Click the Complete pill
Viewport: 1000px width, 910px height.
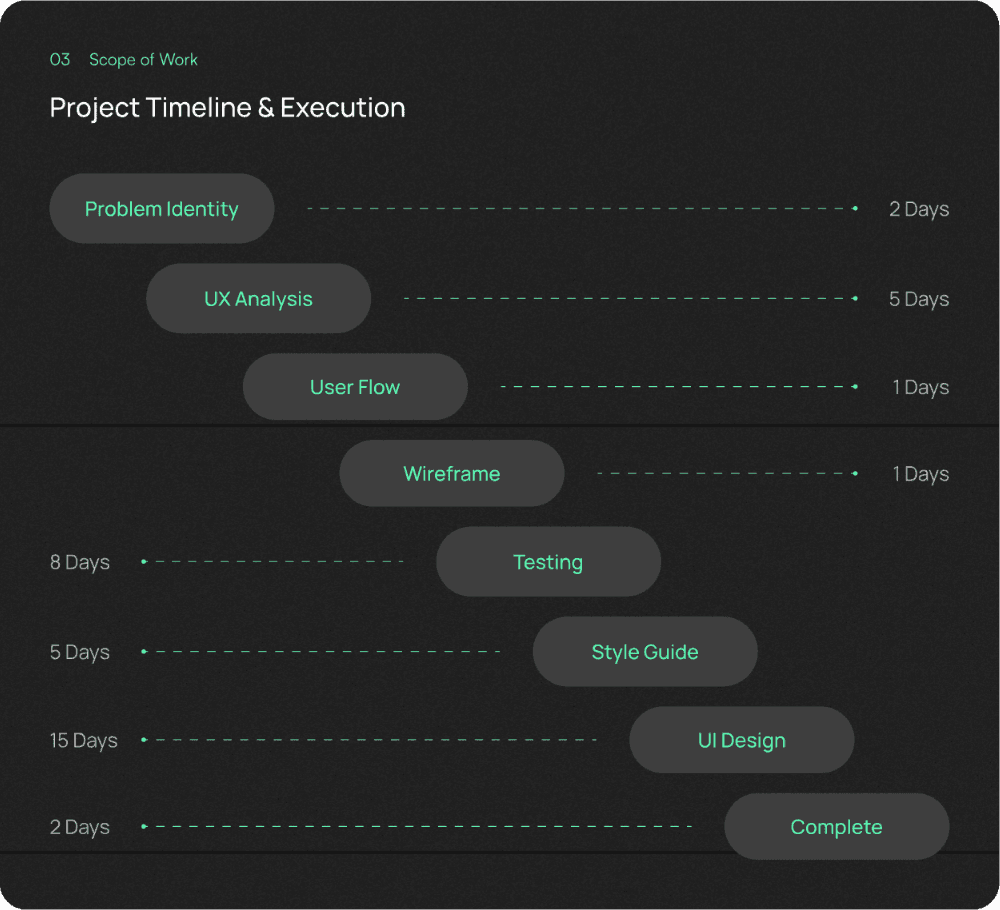tap(837, 827)
